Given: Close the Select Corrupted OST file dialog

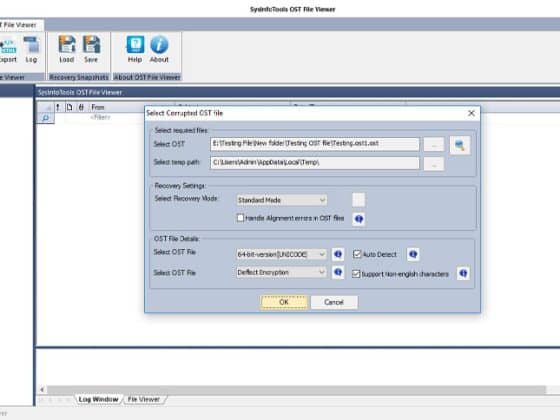Looking at the screenshot, I should [471, 113].
